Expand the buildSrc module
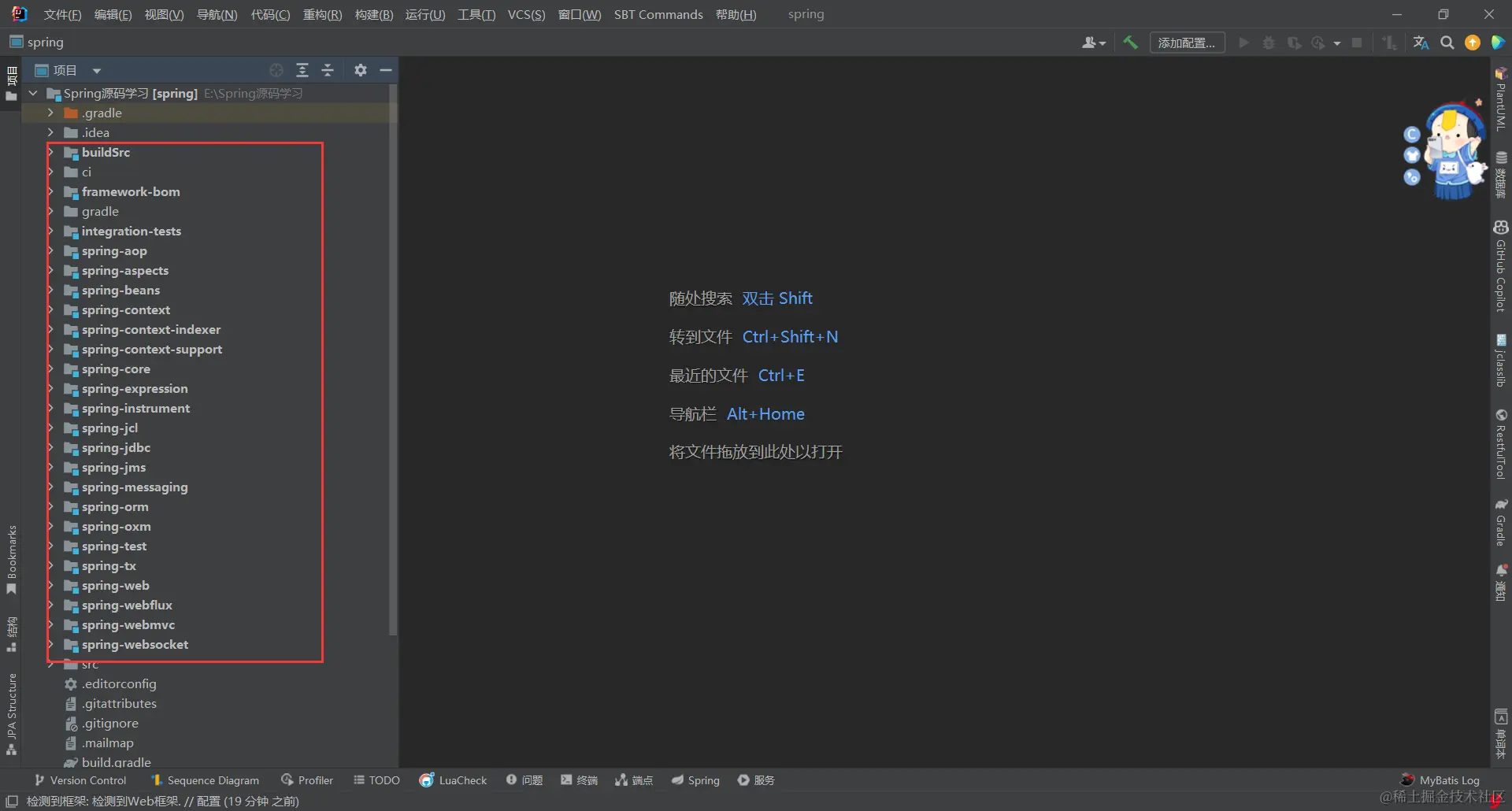Screen dimensions: 1512x811 tap(50, 152)
